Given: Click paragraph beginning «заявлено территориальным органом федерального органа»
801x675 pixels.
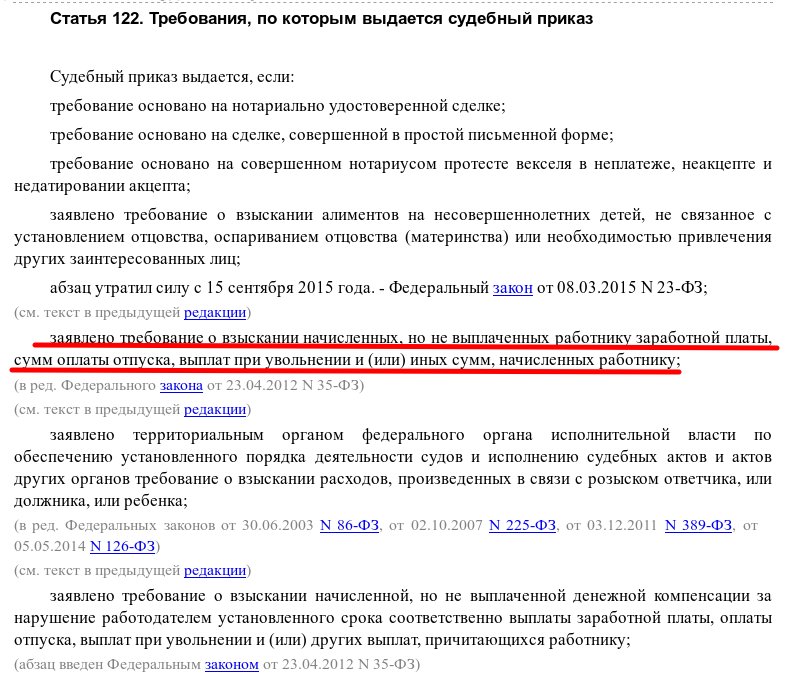Looking at the screenshot, I should click(393, 468).
